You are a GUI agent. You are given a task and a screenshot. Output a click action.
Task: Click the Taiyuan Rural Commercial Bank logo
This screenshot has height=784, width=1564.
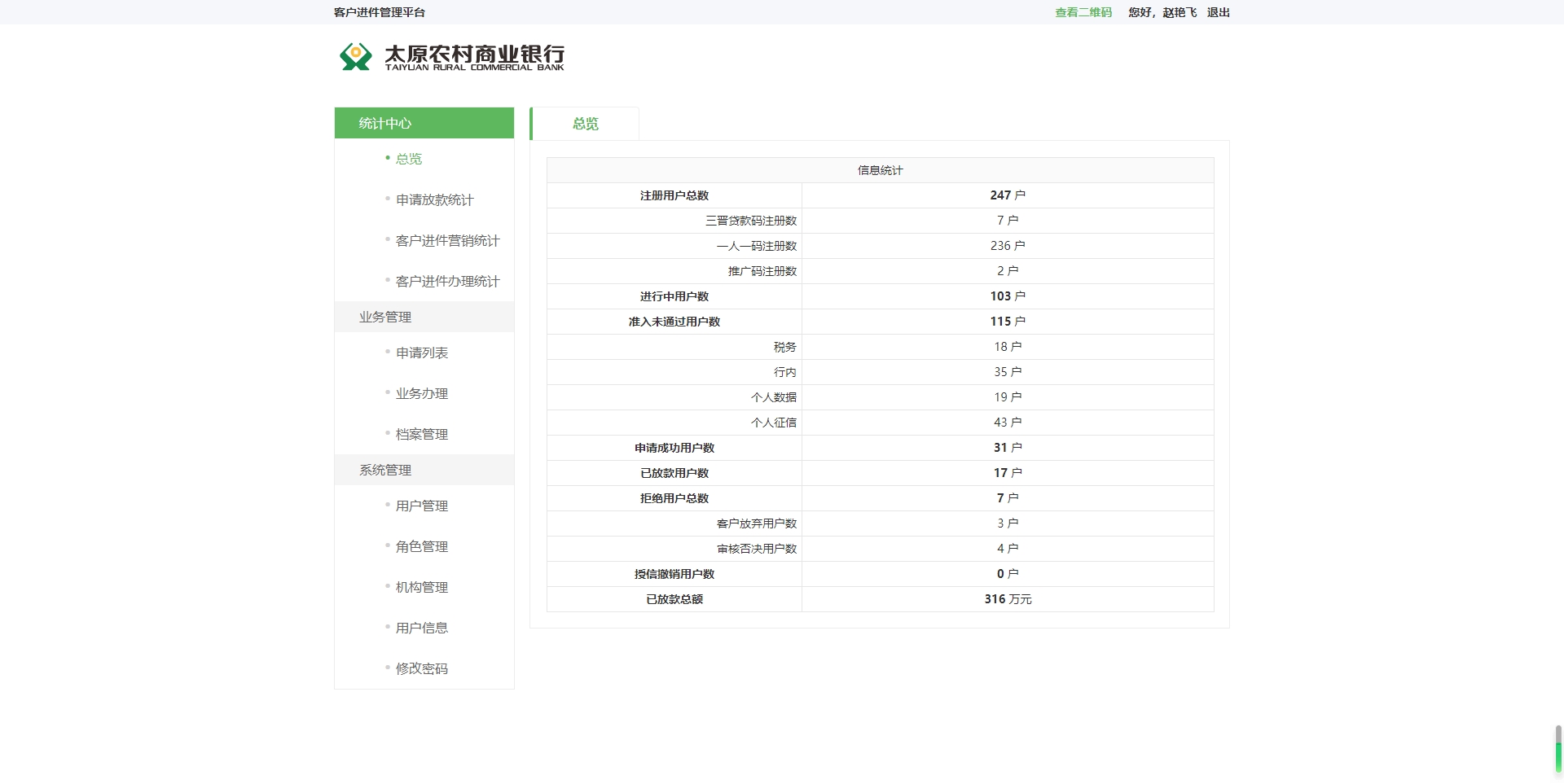(x=451, y=56)
